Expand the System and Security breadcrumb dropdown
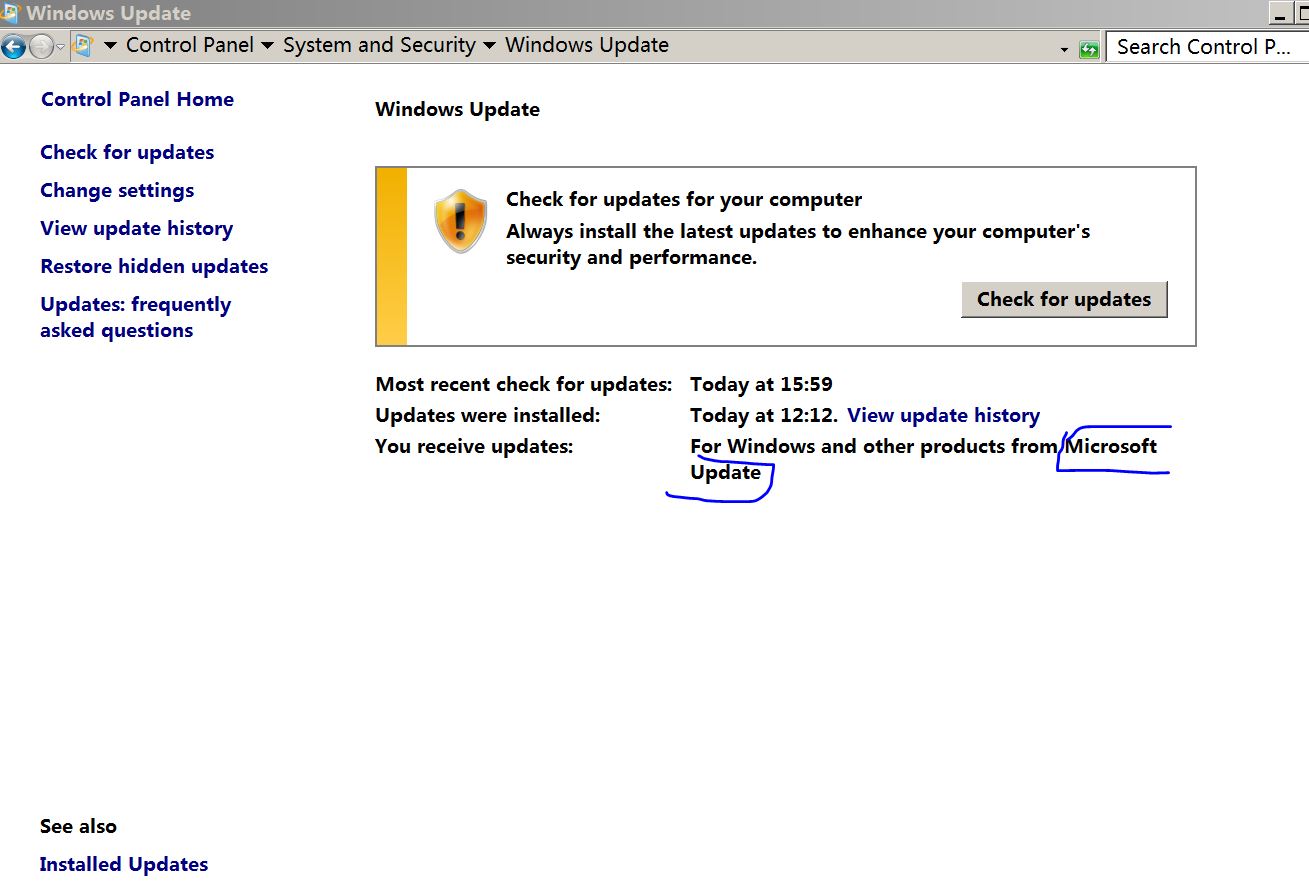 (489, 46)
